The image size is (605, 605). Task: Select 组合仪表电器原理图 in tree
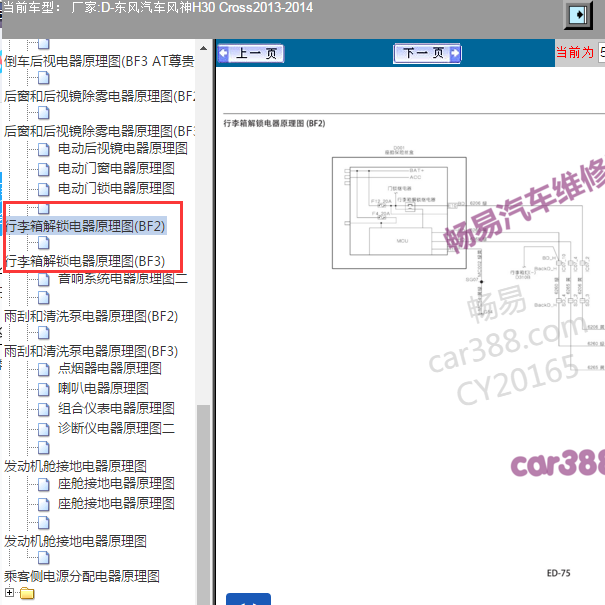[116, 408]
